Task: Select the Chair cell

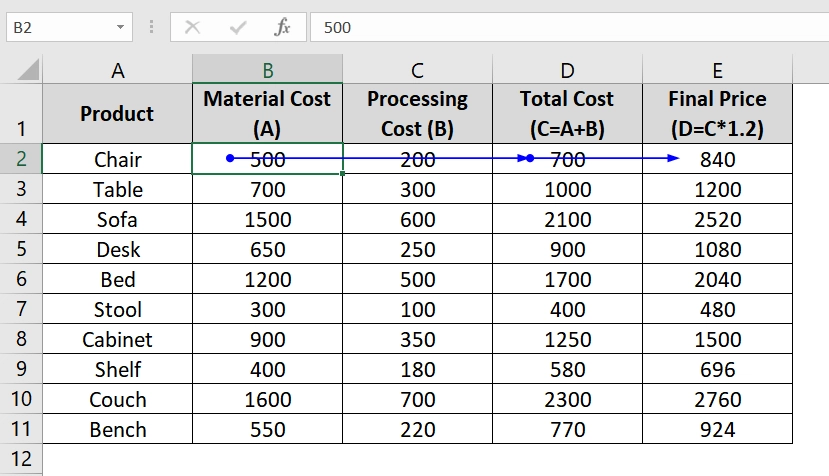Action: coord(117,159)
